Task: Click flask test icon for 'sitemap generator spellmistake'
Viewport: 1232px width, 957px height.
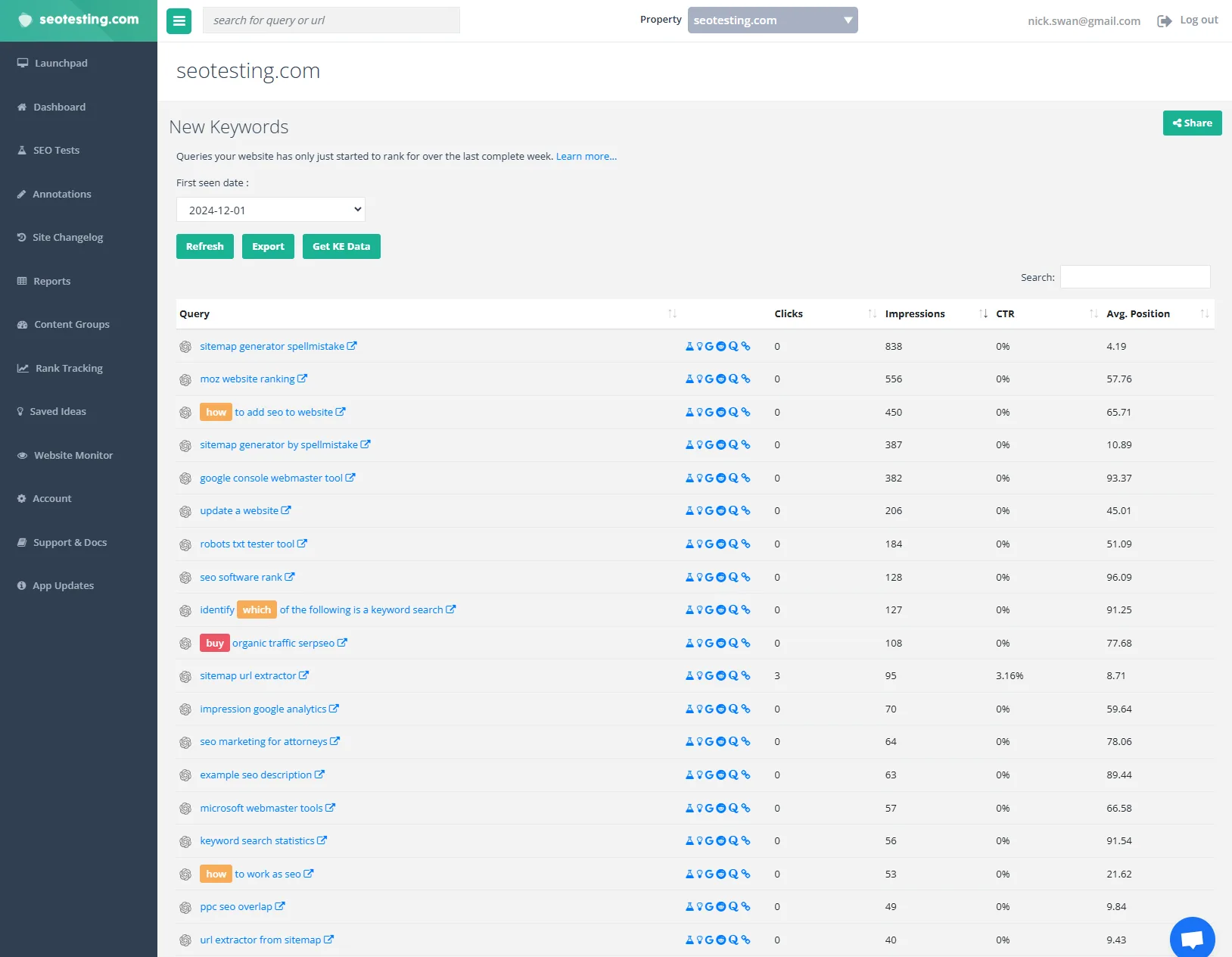Action: click(x=689, y=347)
